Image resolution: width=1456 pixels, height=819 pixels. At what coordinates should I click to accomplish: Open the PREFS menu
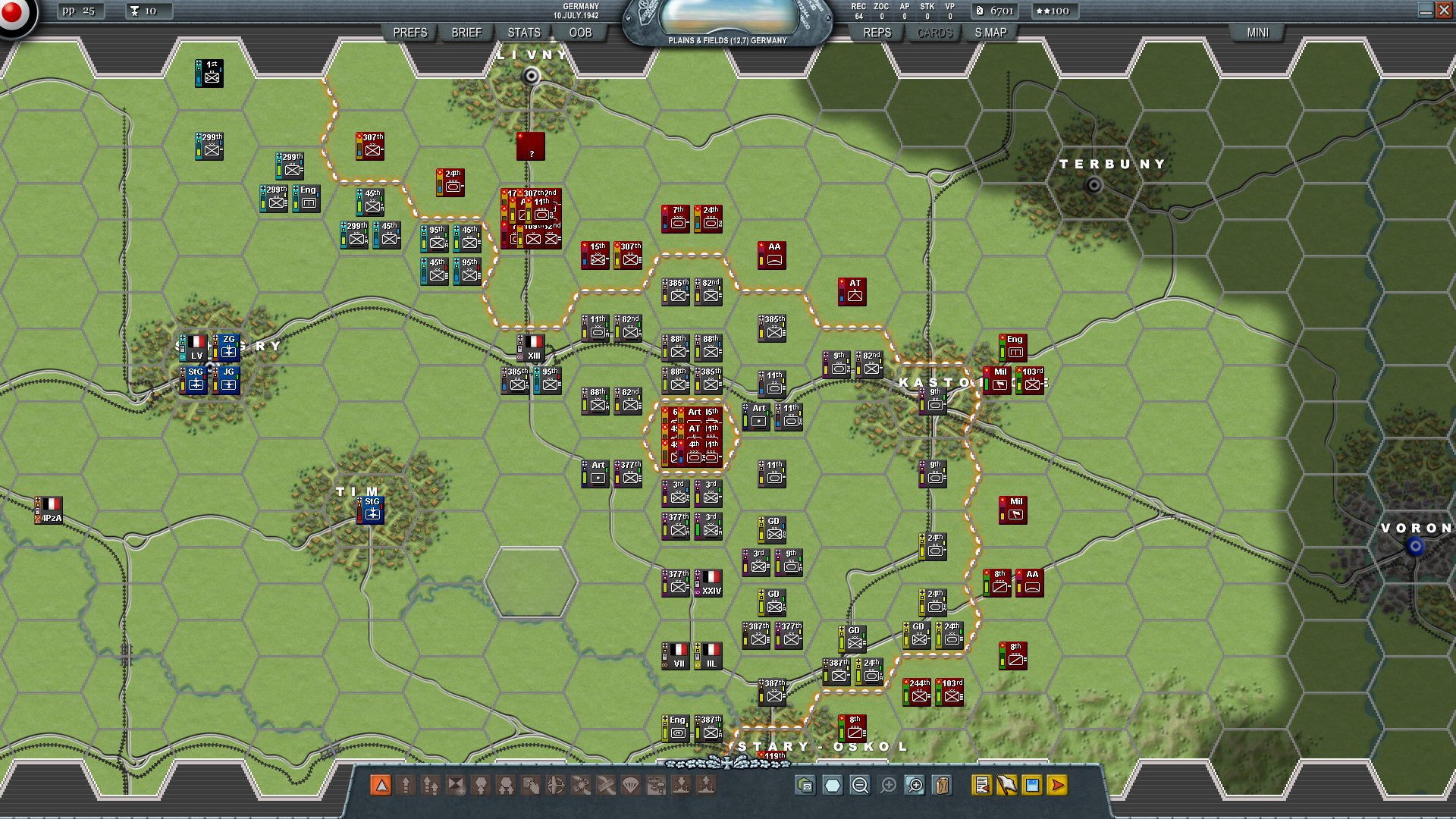click(410, 33)
